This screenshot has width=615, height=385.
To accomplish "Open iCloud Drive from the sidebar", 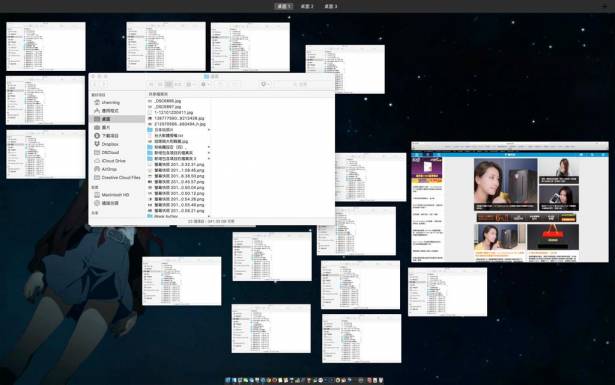I will (x=113, y=161).
